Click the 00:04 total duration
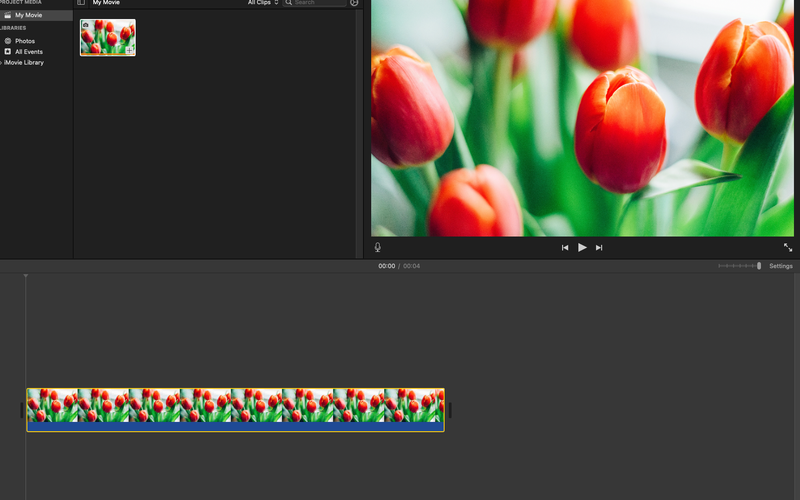 pos(412,266)
